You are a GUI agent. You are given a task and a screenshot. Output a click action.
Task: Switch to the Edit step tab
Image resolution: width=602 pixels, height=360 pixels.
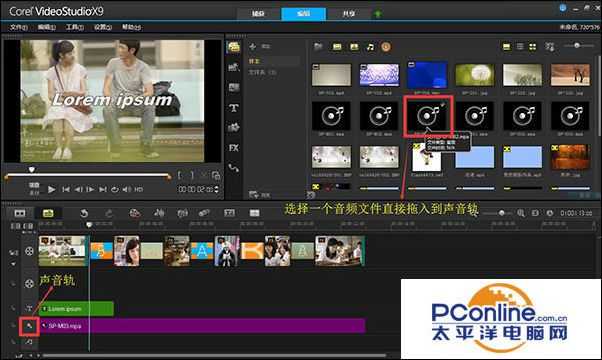pos(303,14)
